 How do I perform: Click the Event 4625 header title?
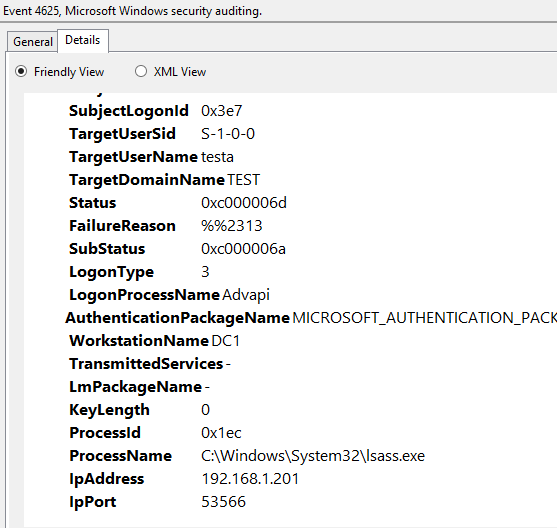[133, 11]
